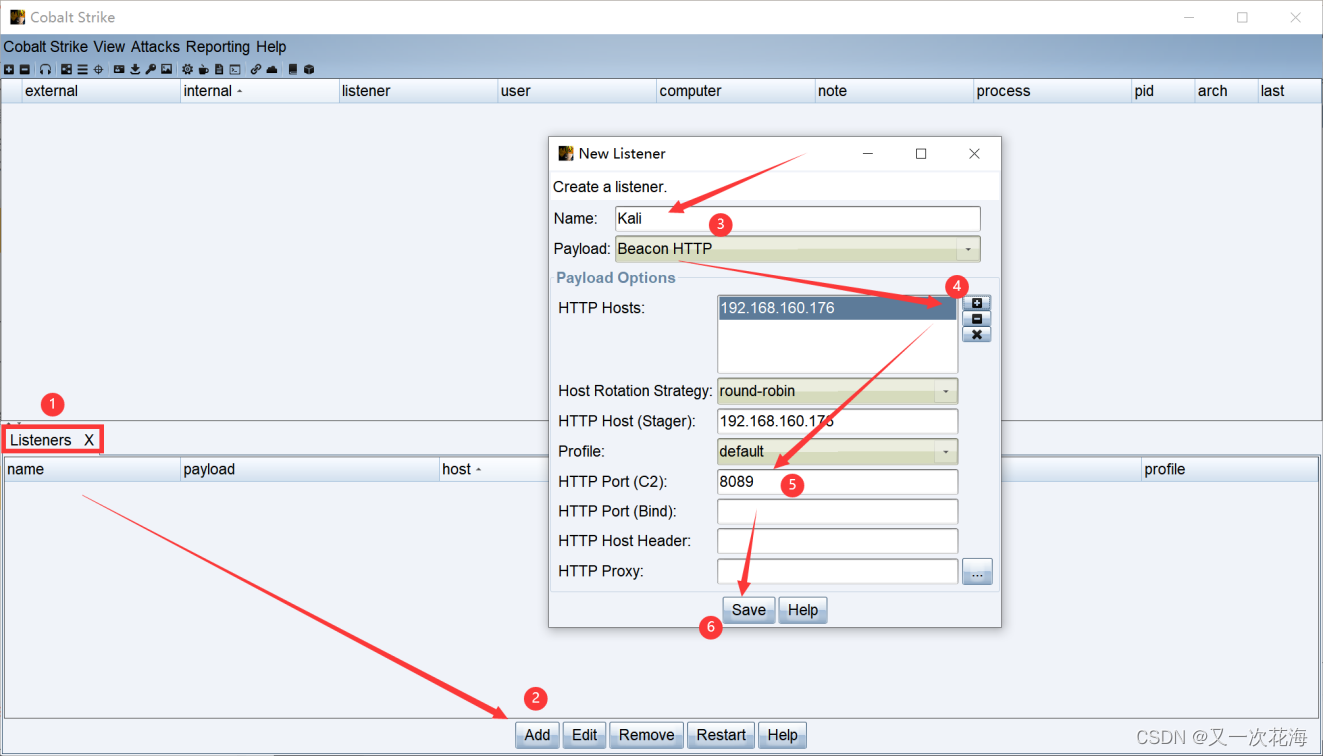The width and height of the screenshot is (1323, 756).
Task: Open the Help menu in menu bar
Action: [x=271, y=46]
